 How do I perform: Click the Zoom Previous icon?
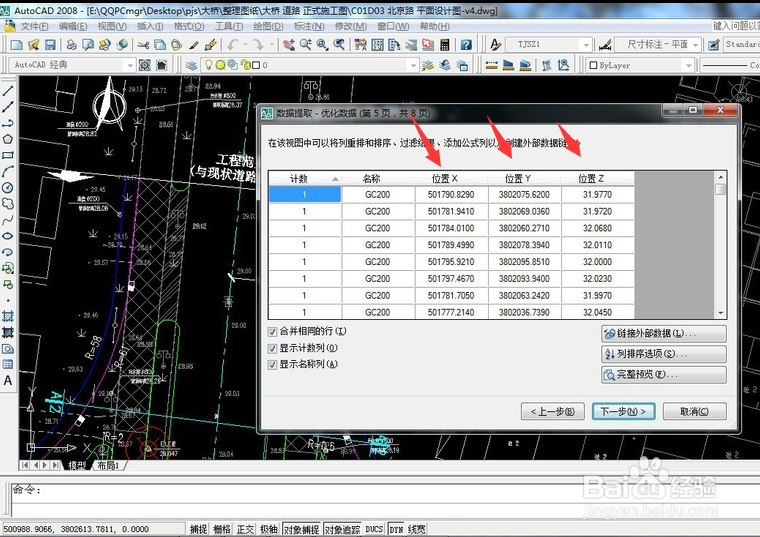339,45
